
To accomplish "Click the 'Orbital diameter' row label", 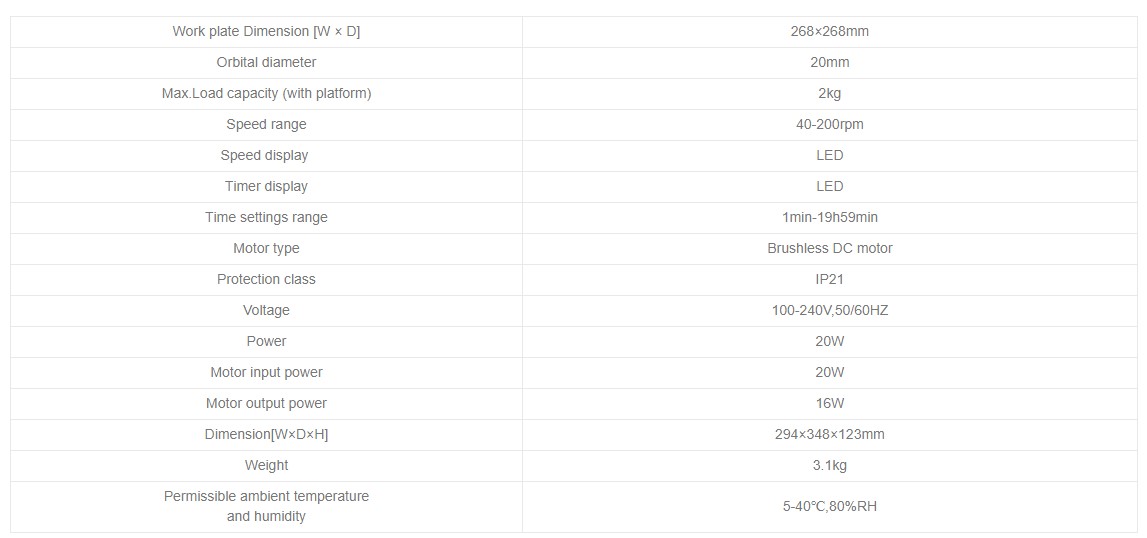I will (266, 62).
